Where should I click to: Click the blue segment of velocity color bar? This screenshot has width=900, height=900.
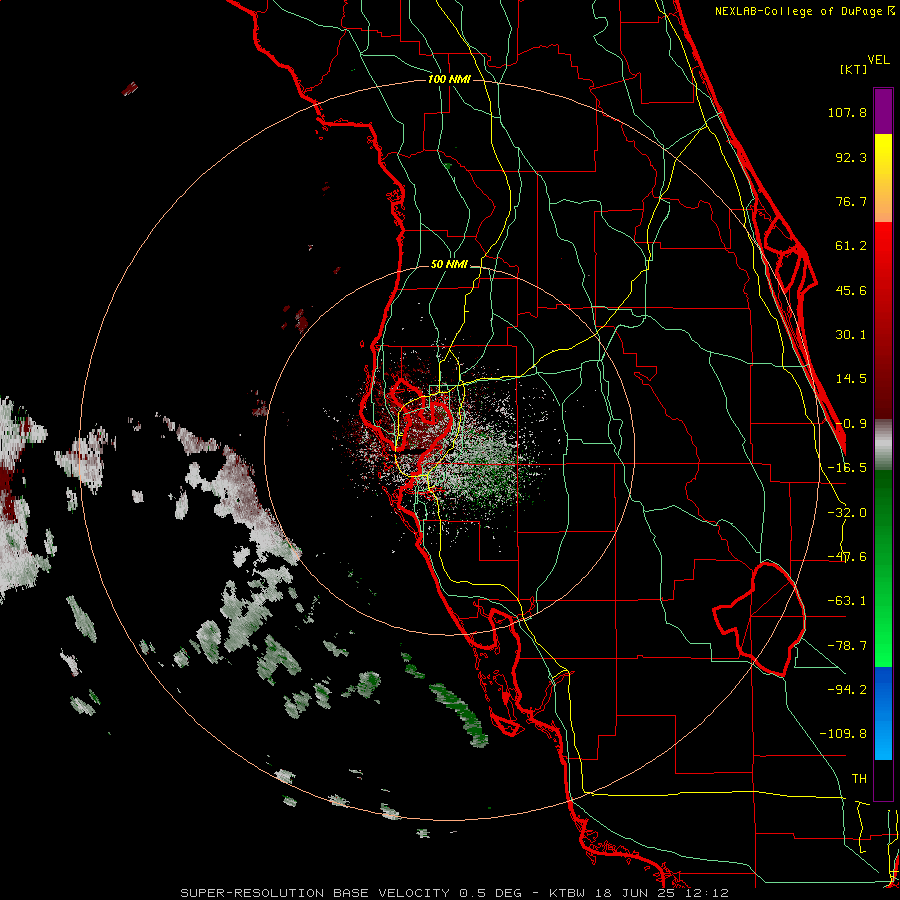[x=883, y=713]
